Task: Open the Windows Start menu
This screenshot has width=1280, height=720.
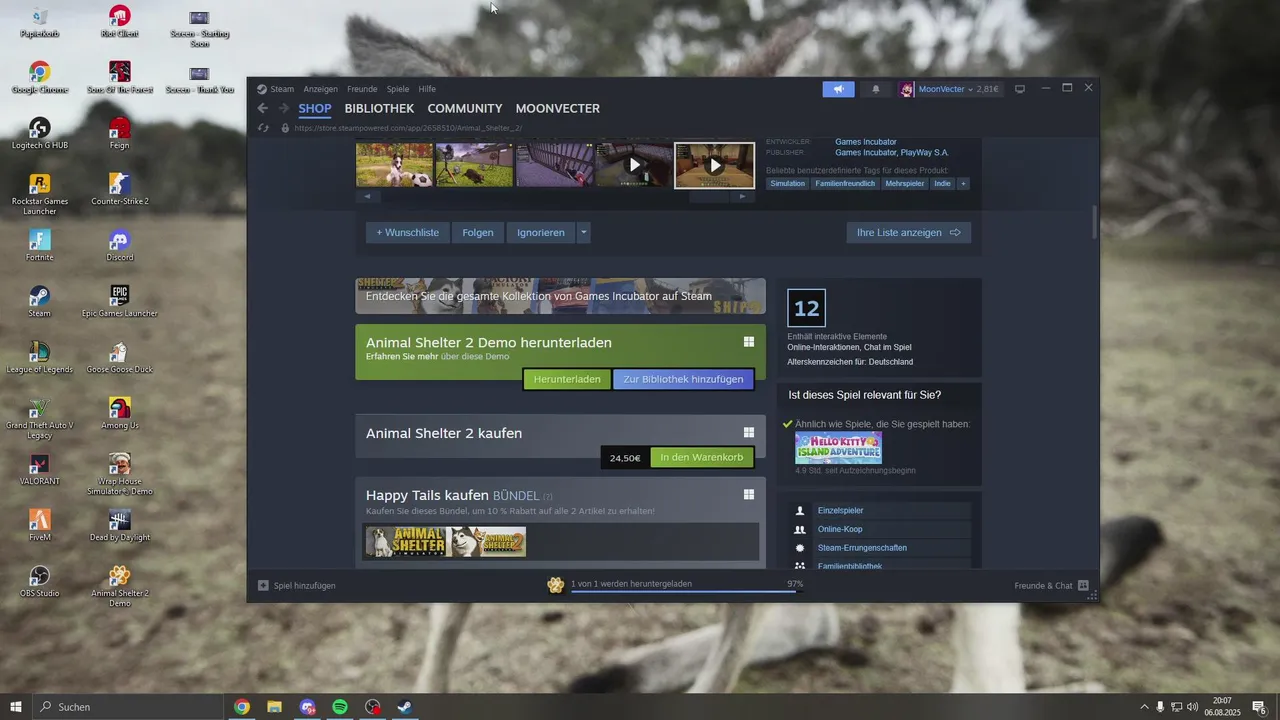Action: [16, 707]
